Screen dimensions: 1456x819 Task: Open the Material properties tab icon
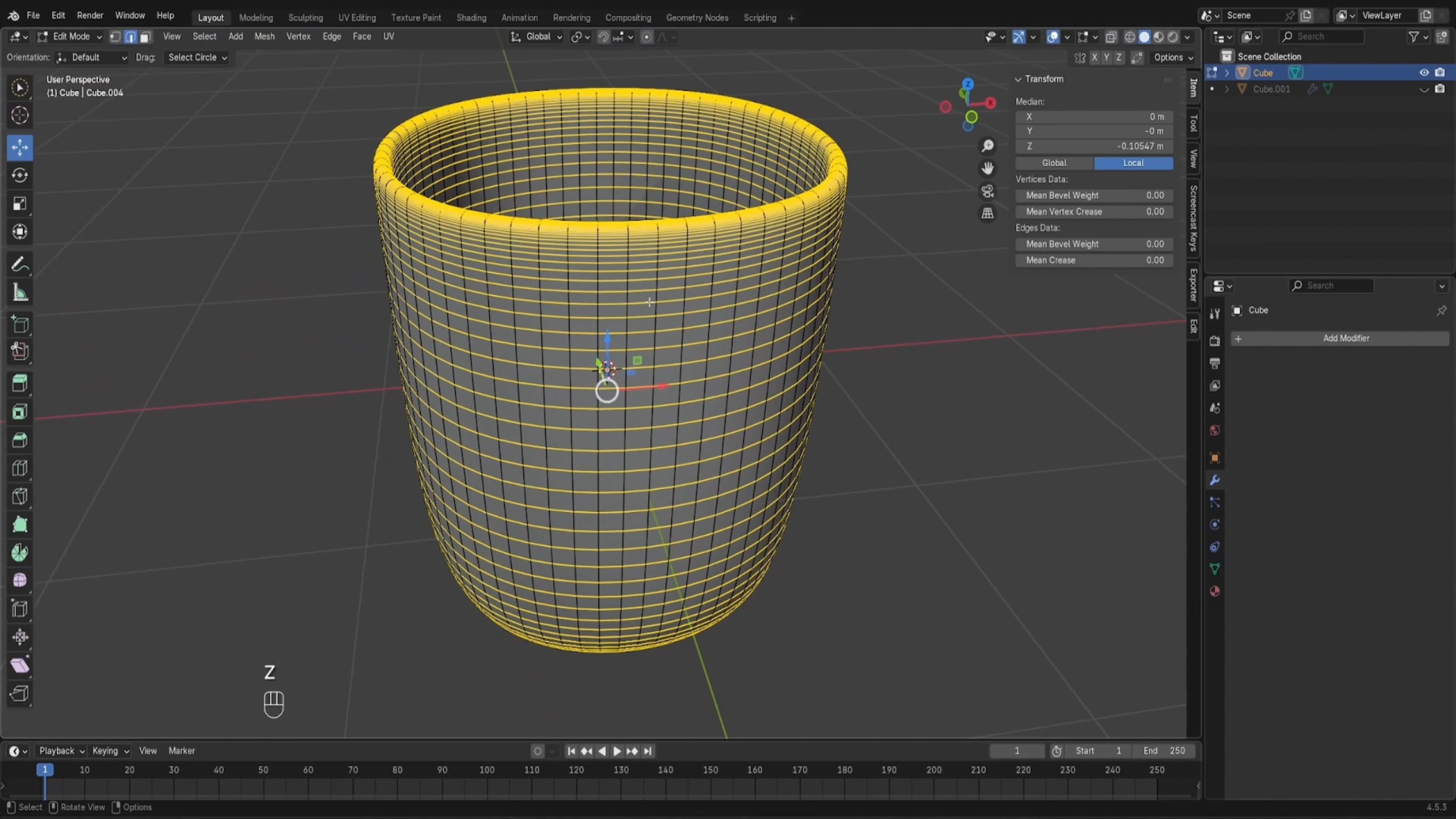(1214, 591)
